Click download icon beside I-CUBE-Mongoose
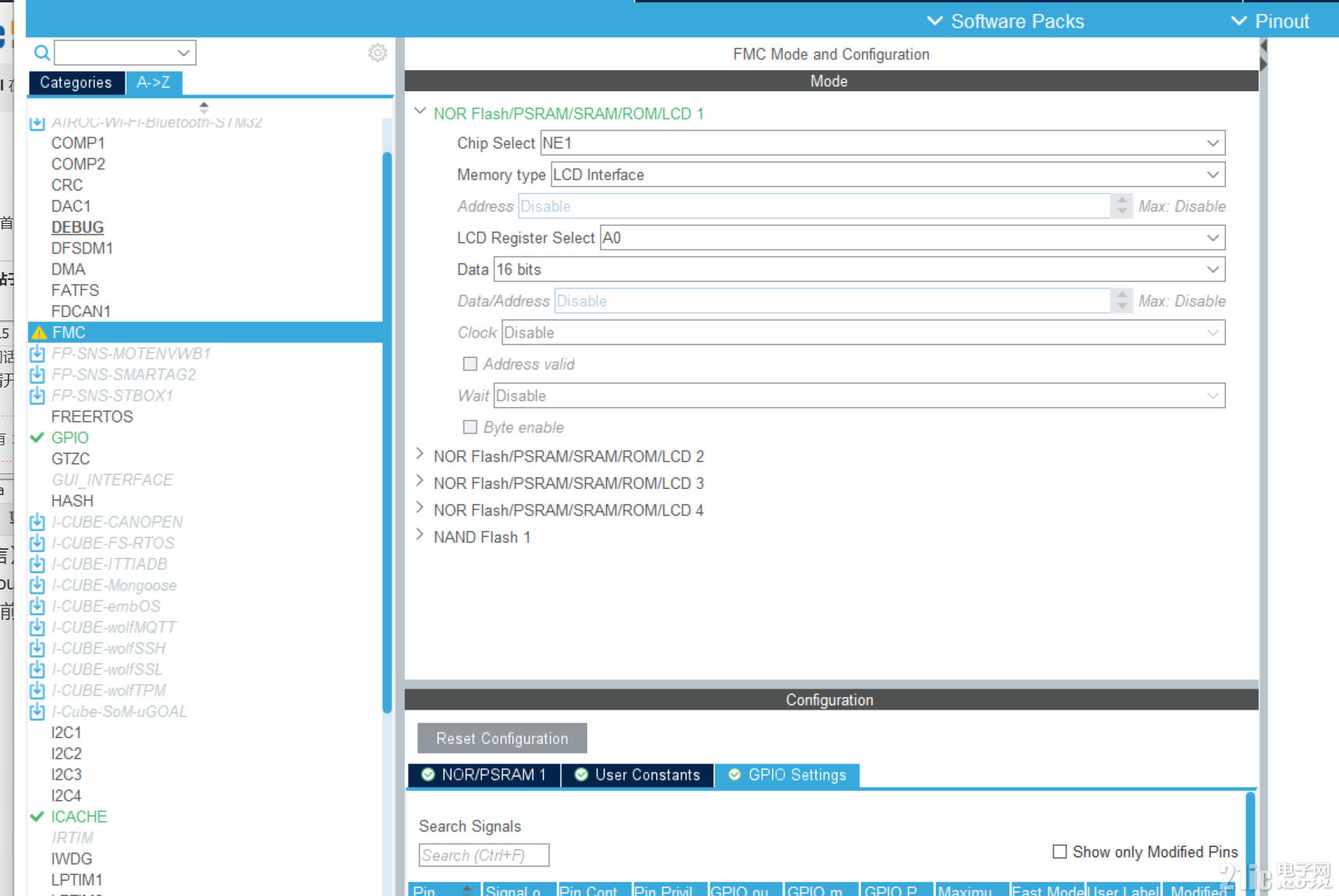The height and width of the screenshot is (896, 1339). 37,586
